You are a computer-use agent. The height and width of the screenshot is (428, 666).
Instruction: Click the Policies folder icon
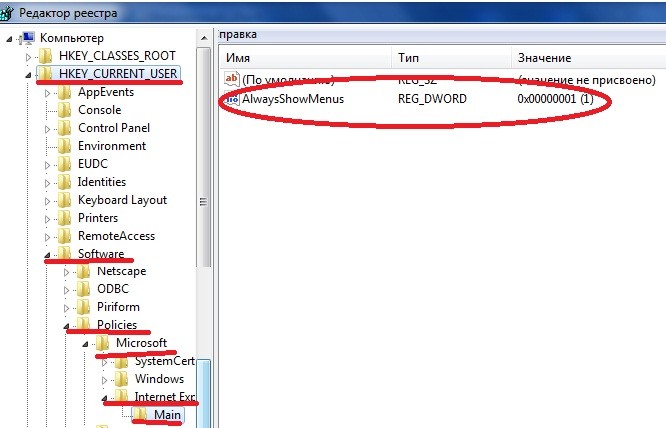tap(84, 324)
